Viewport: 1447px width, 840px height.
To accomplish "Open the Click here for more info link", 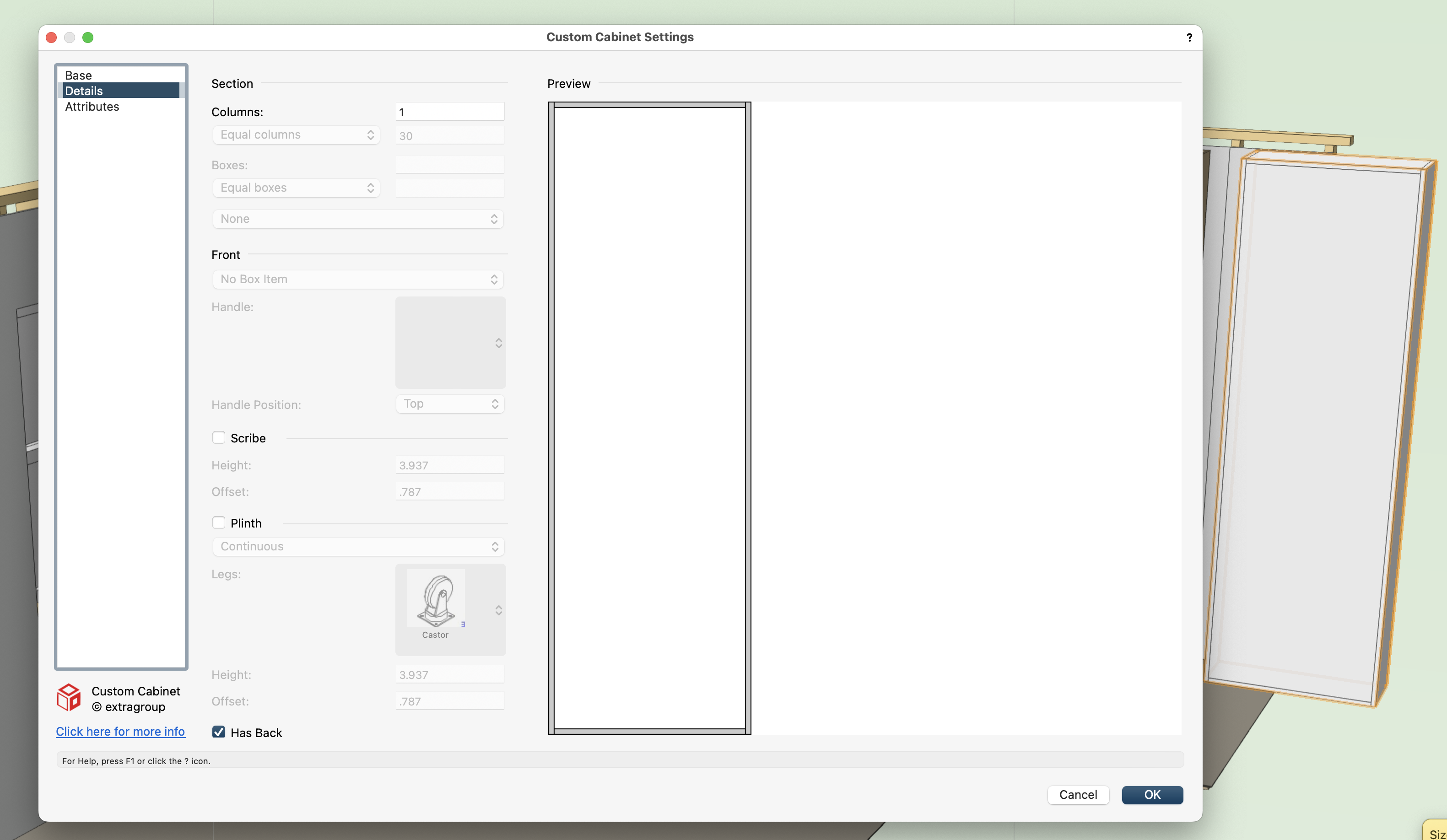I will (x=121, y=731).
